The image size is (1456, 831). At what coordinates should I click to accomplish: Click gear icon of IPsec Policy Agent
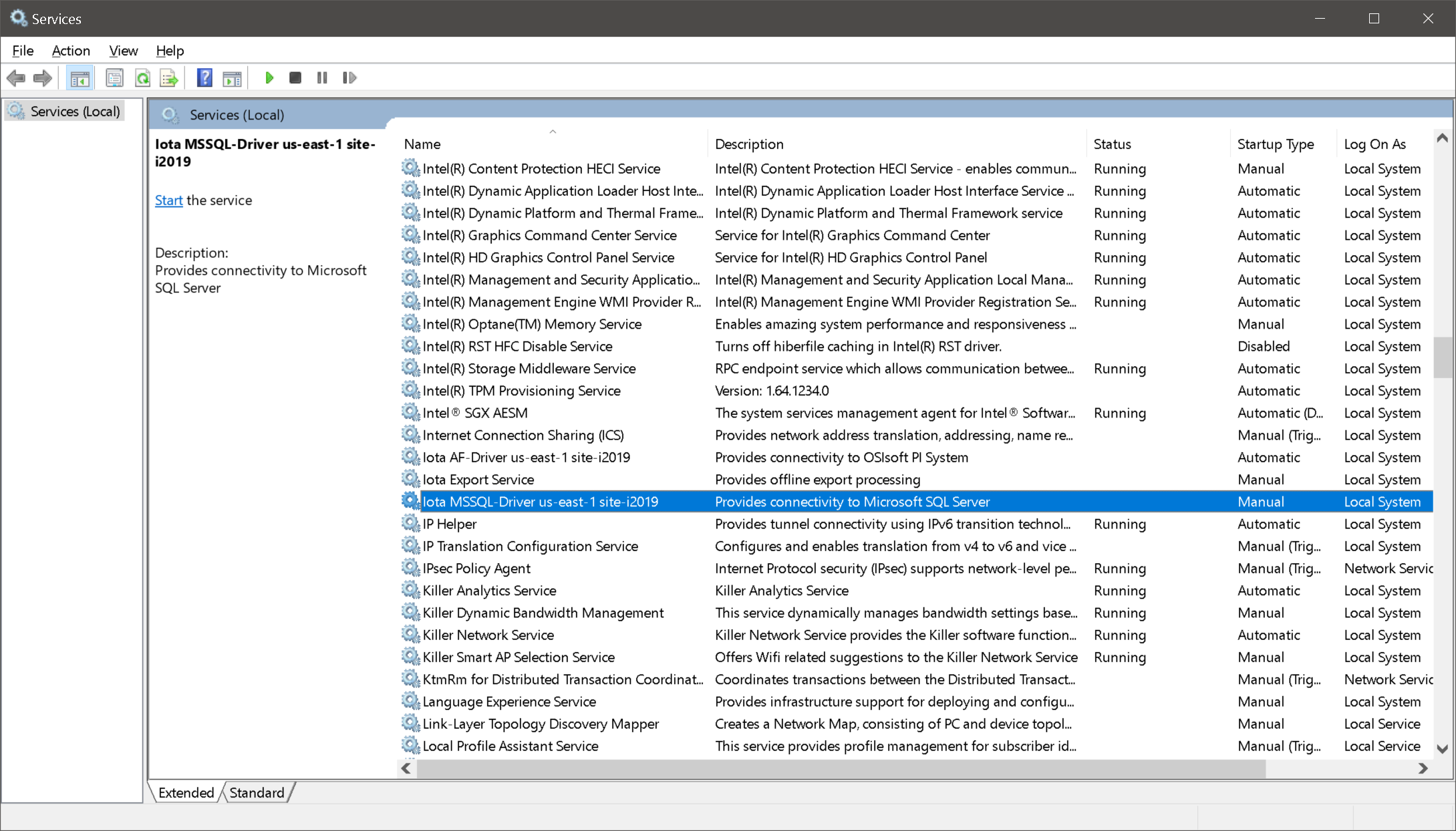(x=410, y=568)
